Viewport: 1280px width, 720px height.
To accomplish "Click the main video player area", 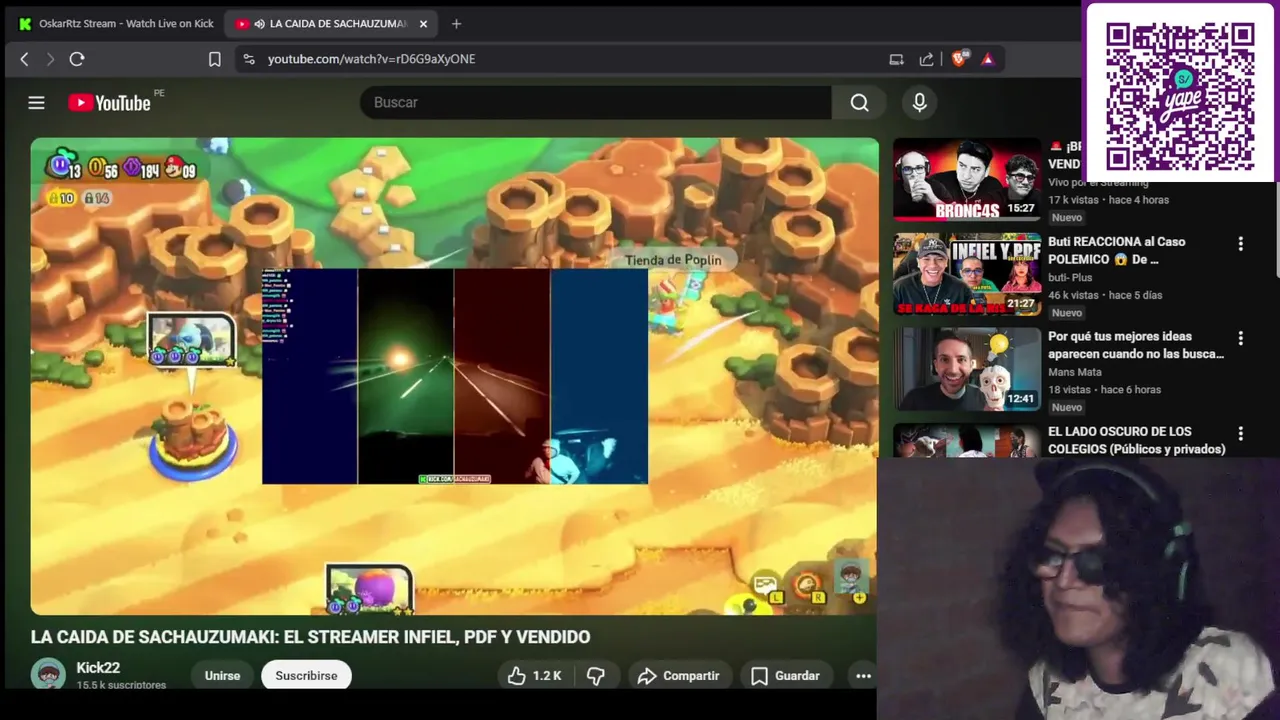I will (x=455, y=376).
